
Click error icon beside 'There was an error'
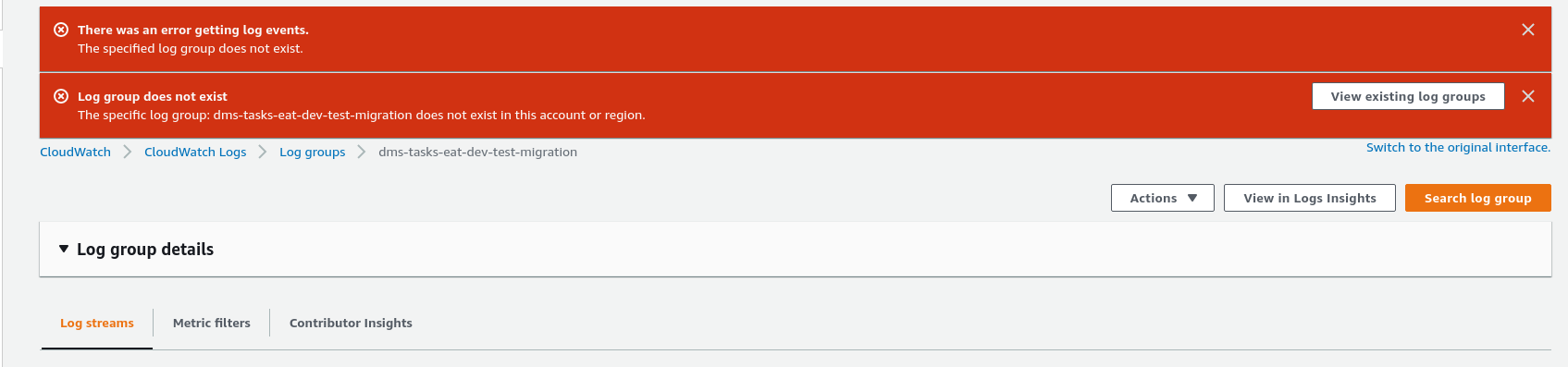pos(61,30)
